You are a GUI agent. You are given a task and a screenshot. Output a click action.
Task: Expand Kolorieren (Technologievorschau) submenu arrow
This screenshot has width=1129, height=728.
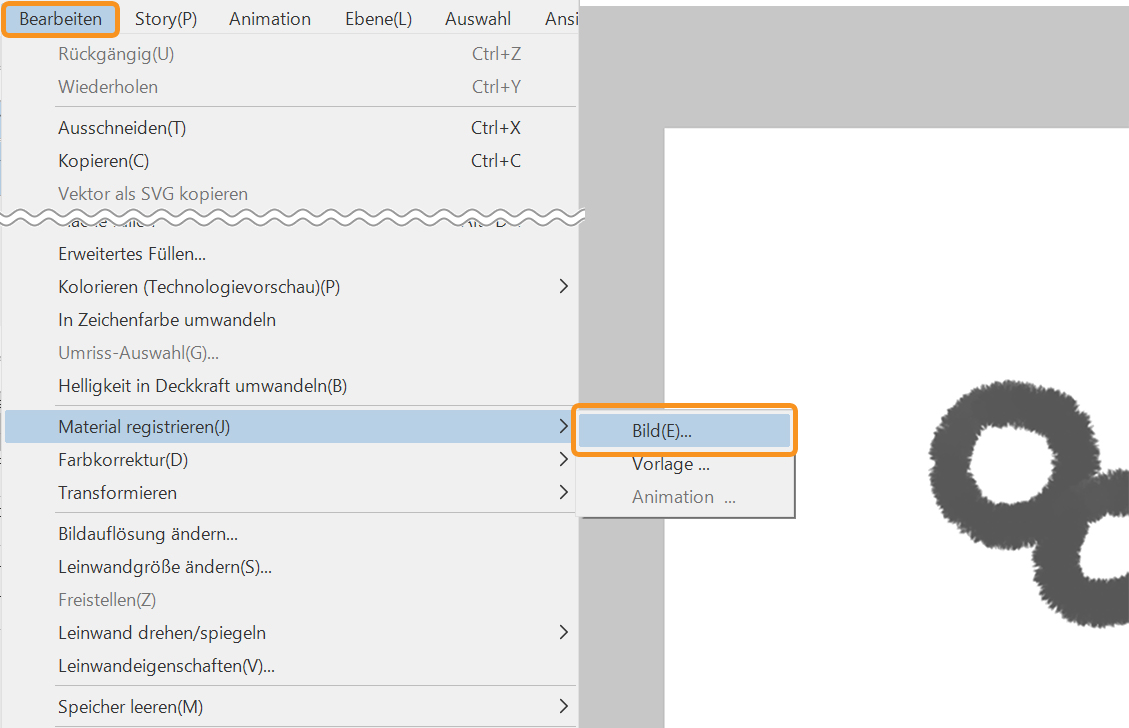tap(563, 287)
